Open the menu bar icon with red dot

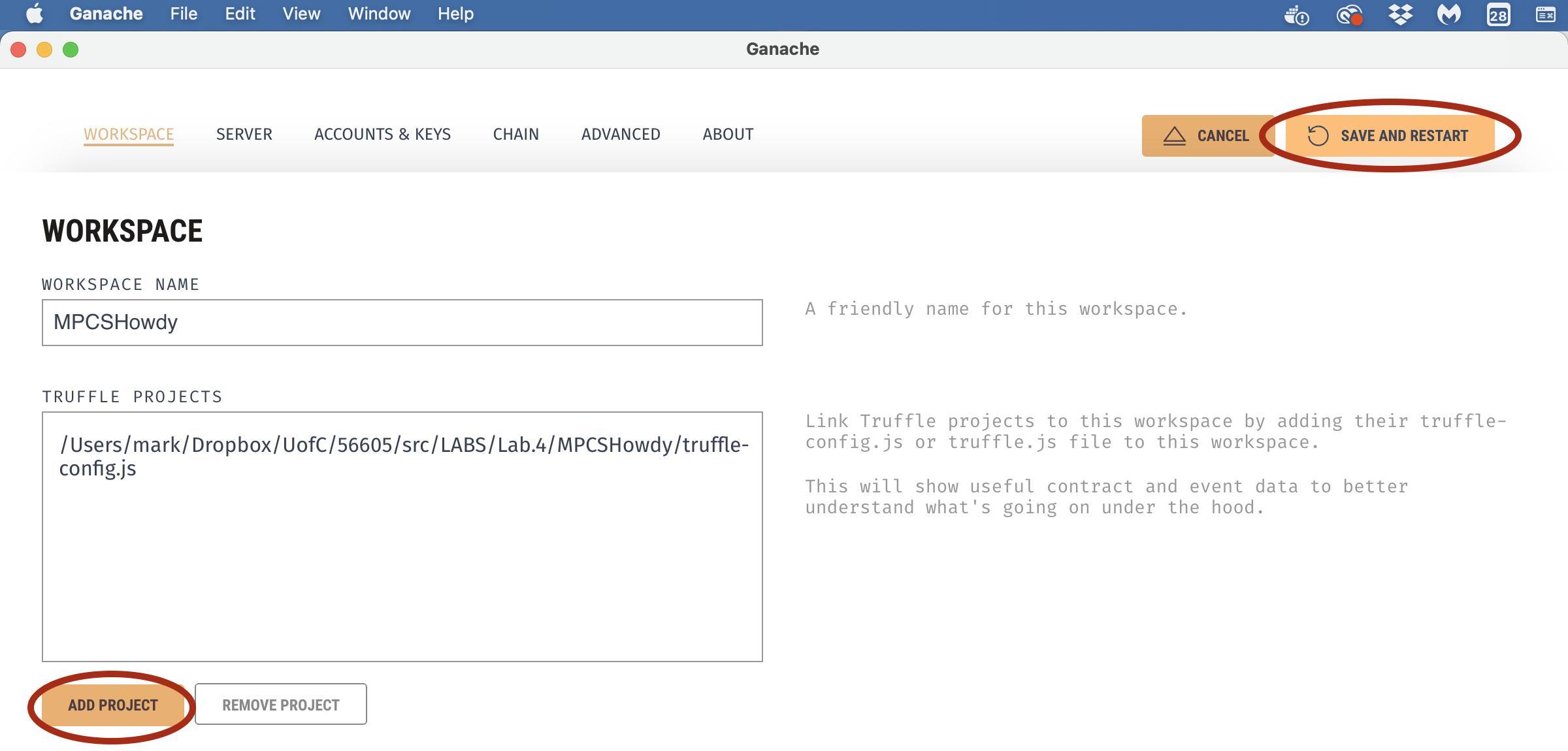(x=1348, y=14)
